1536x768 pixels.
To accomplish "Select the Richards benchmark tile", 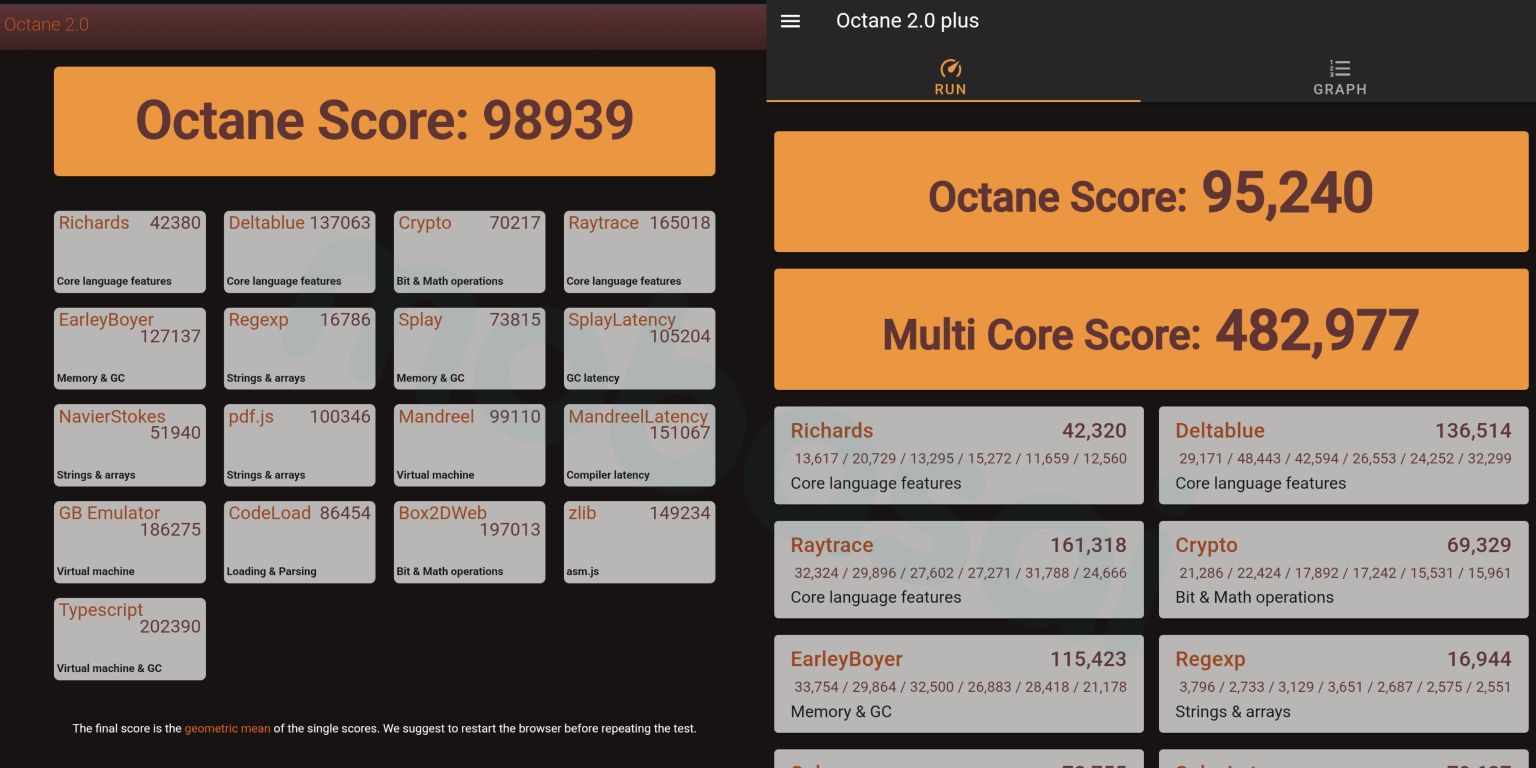I will [x=129, y=252].
